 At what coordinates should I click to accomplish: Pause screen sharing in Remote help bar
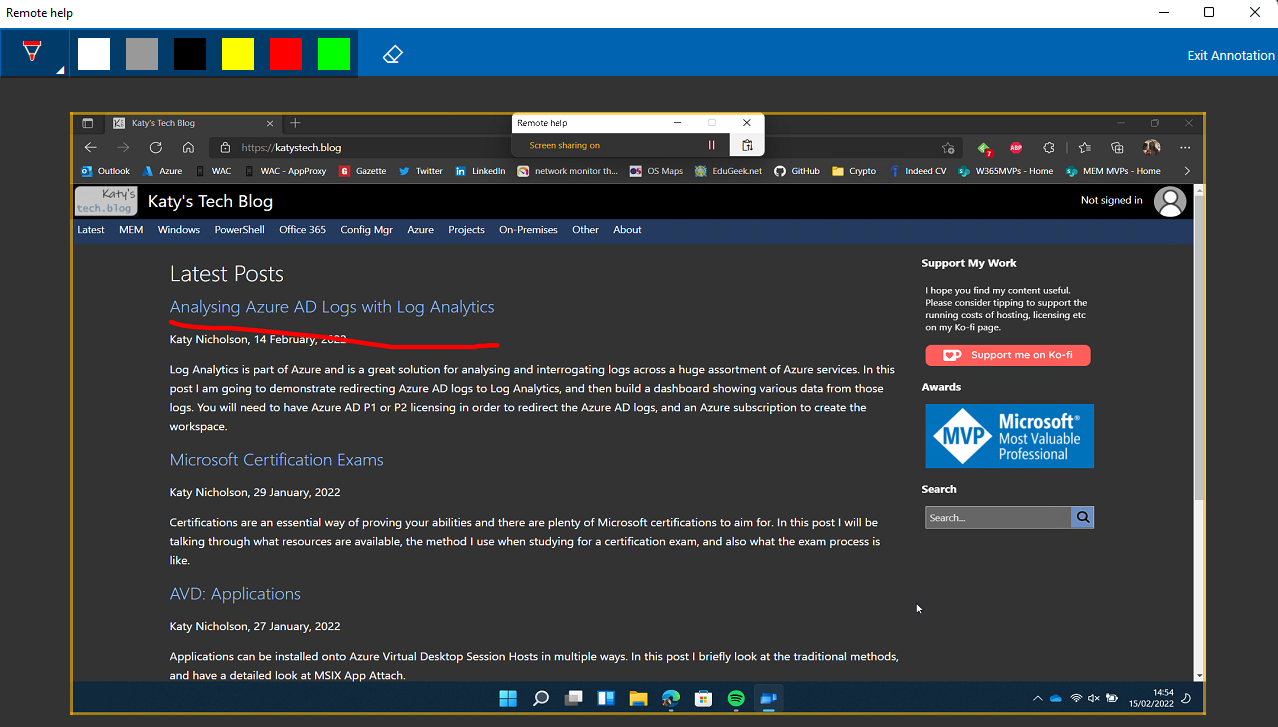(712, 145)
